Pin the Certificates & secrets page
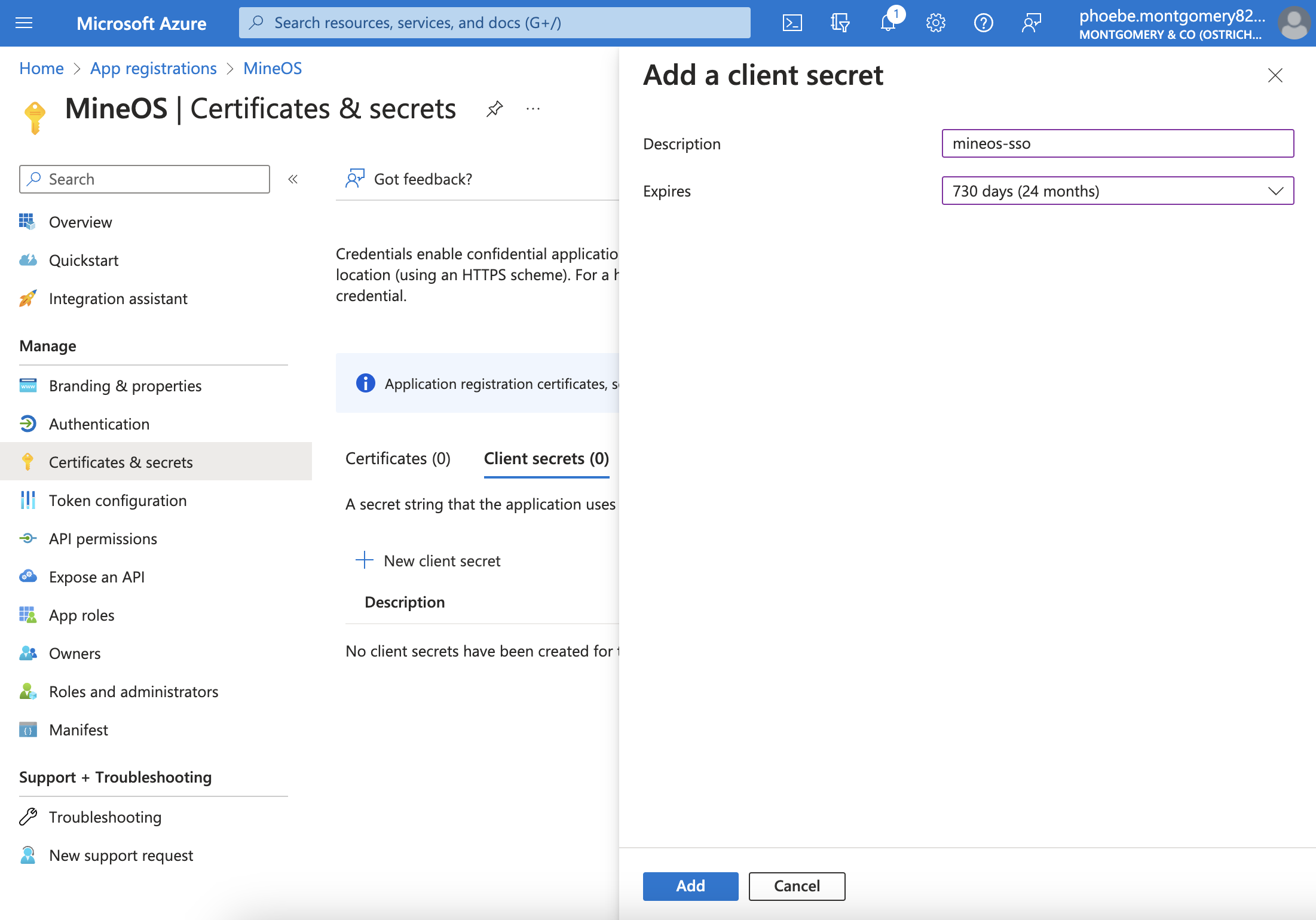Image resolution: width=1316 pixels, height=920 pixels. [495, 109]
